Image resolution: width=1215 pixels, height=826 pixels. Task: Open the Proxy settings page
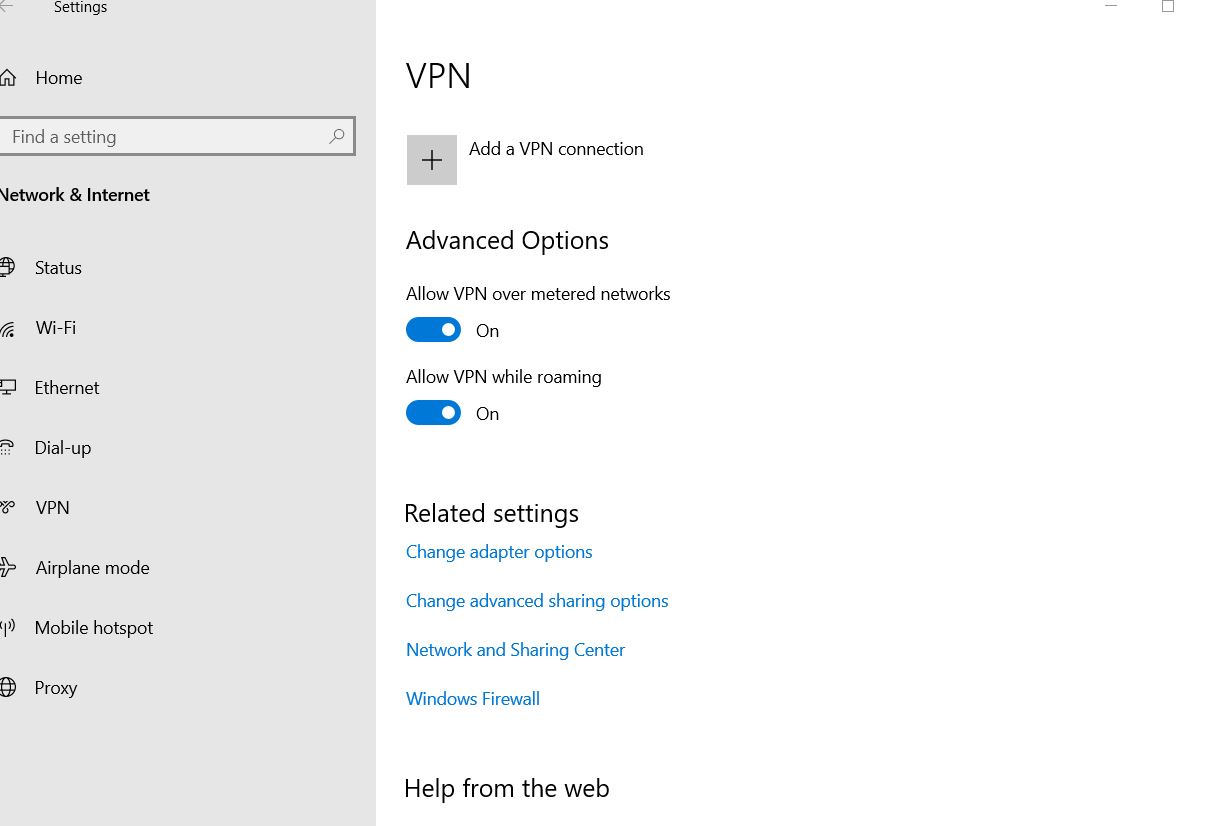56,688
